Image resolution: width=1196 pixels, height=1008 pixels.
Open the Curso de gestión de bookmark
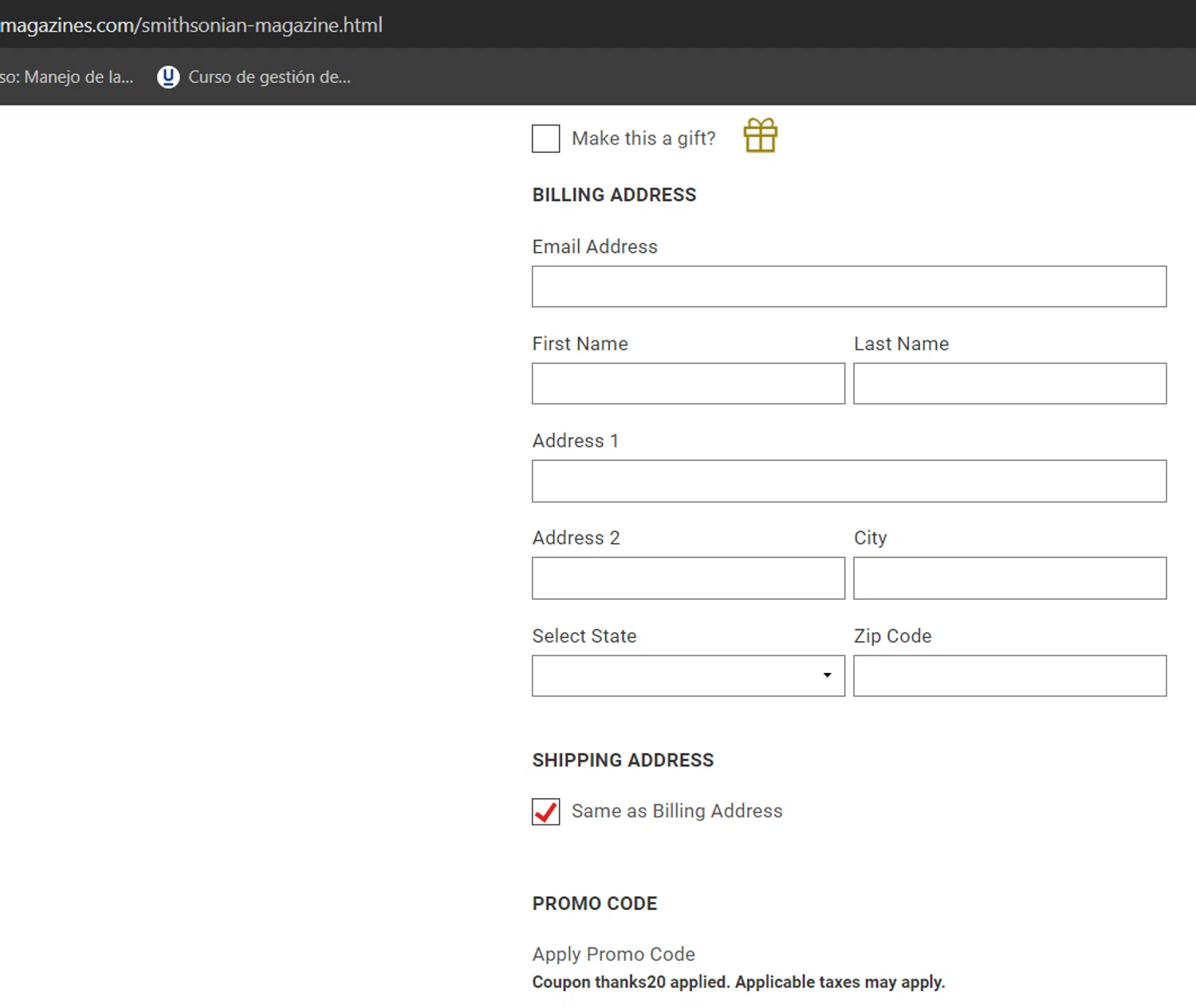point(269,77)
